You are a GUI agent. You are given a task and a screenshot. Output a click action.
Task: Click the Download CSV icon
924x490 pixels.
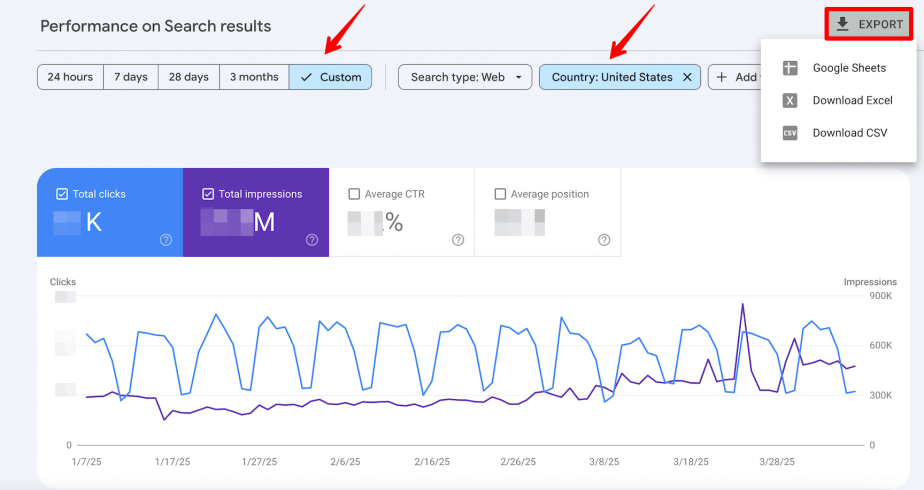(790, 133)
